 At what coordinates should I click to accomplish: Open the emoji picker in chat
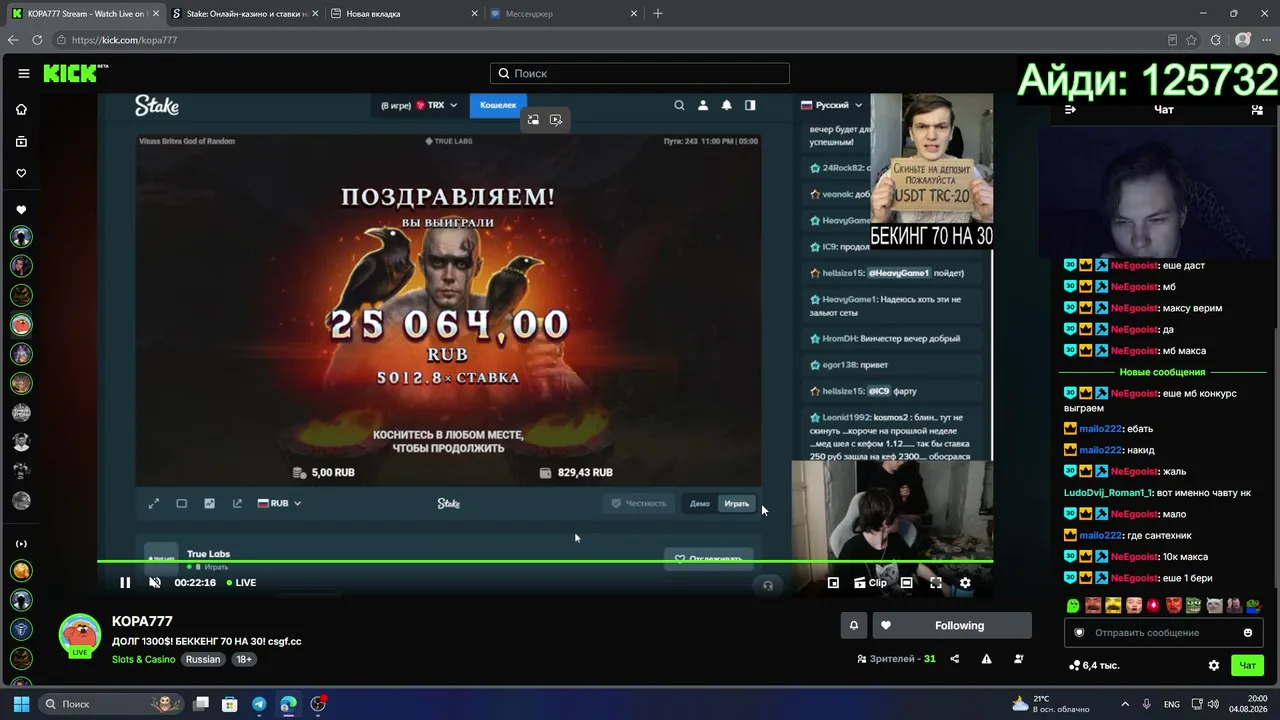click(x=1248, y=633)
